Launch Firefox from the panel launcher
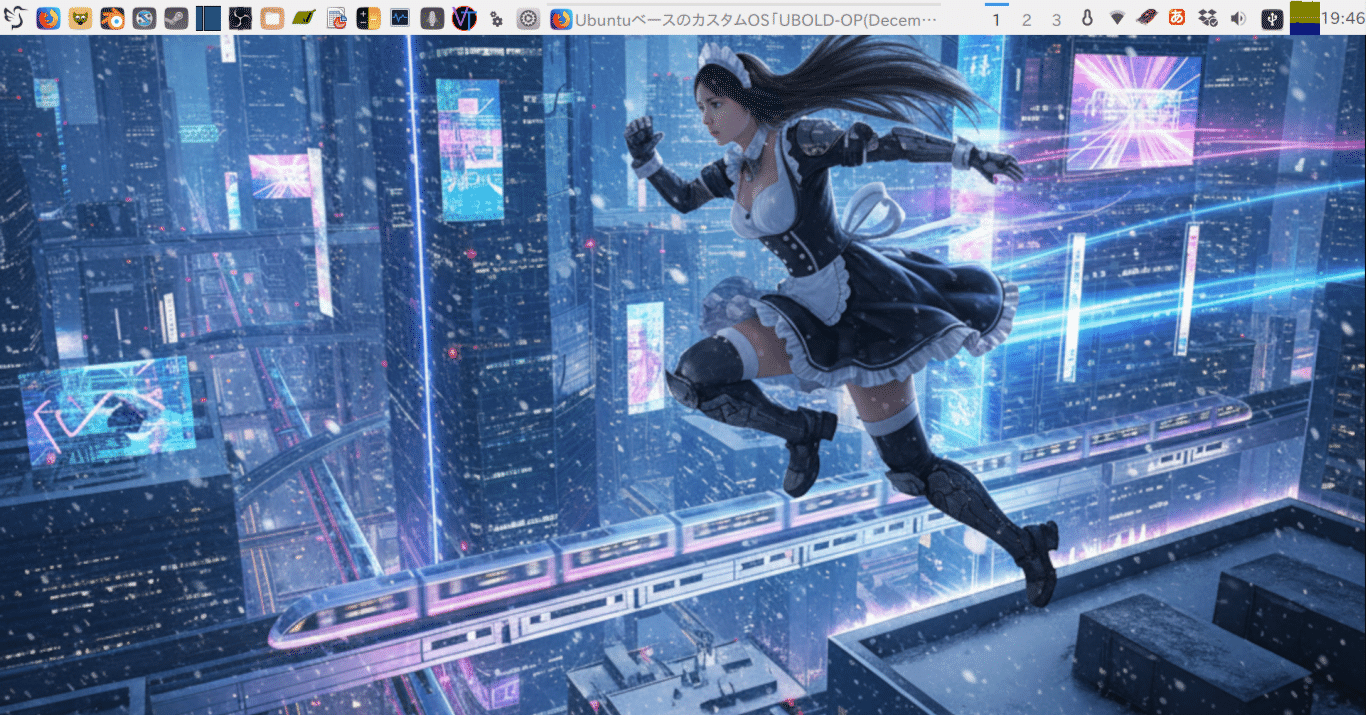 tap(48, 18)
